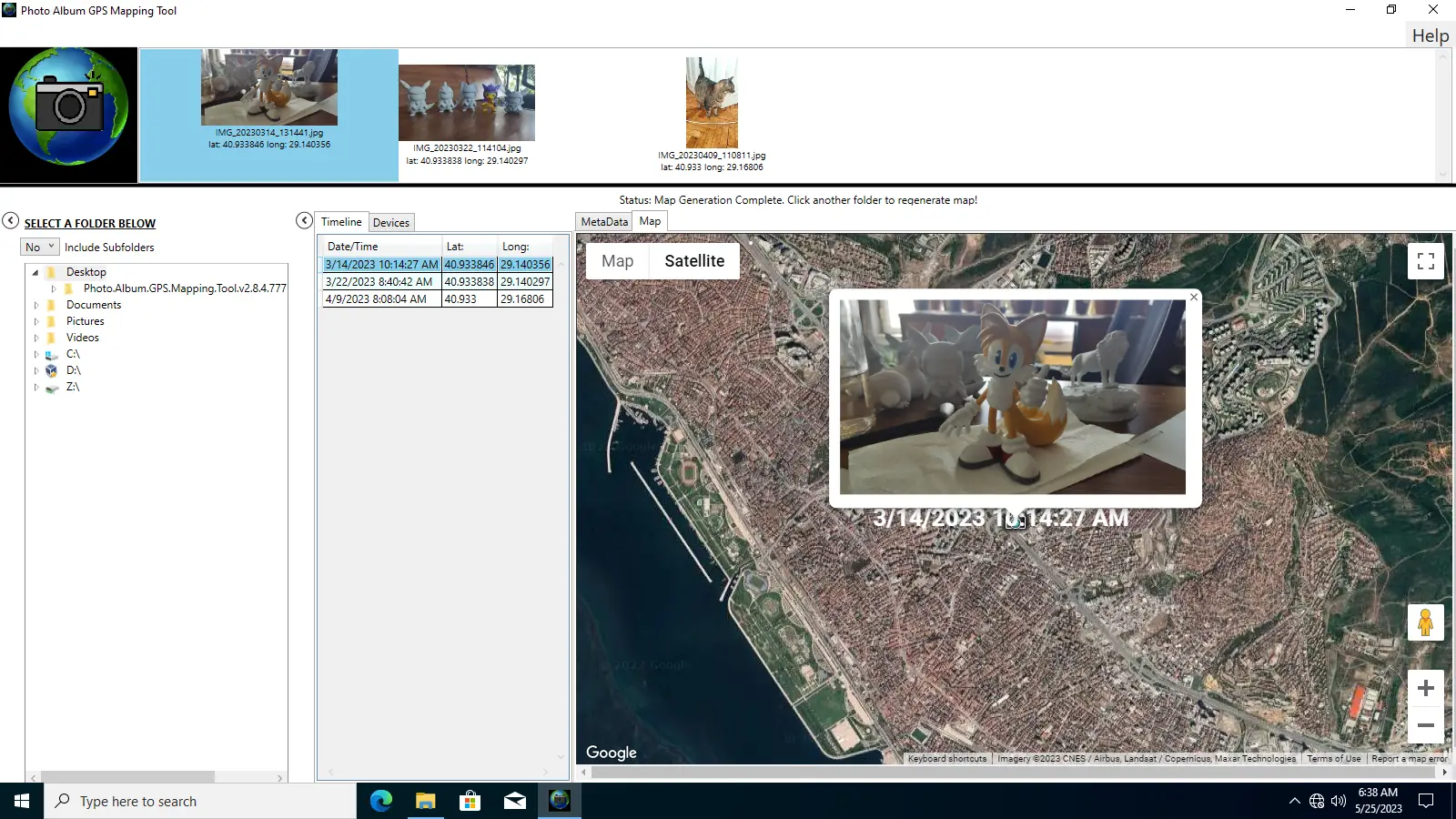
Task: Open File Explorer from the taskbar
Action: tap(425, 801)
